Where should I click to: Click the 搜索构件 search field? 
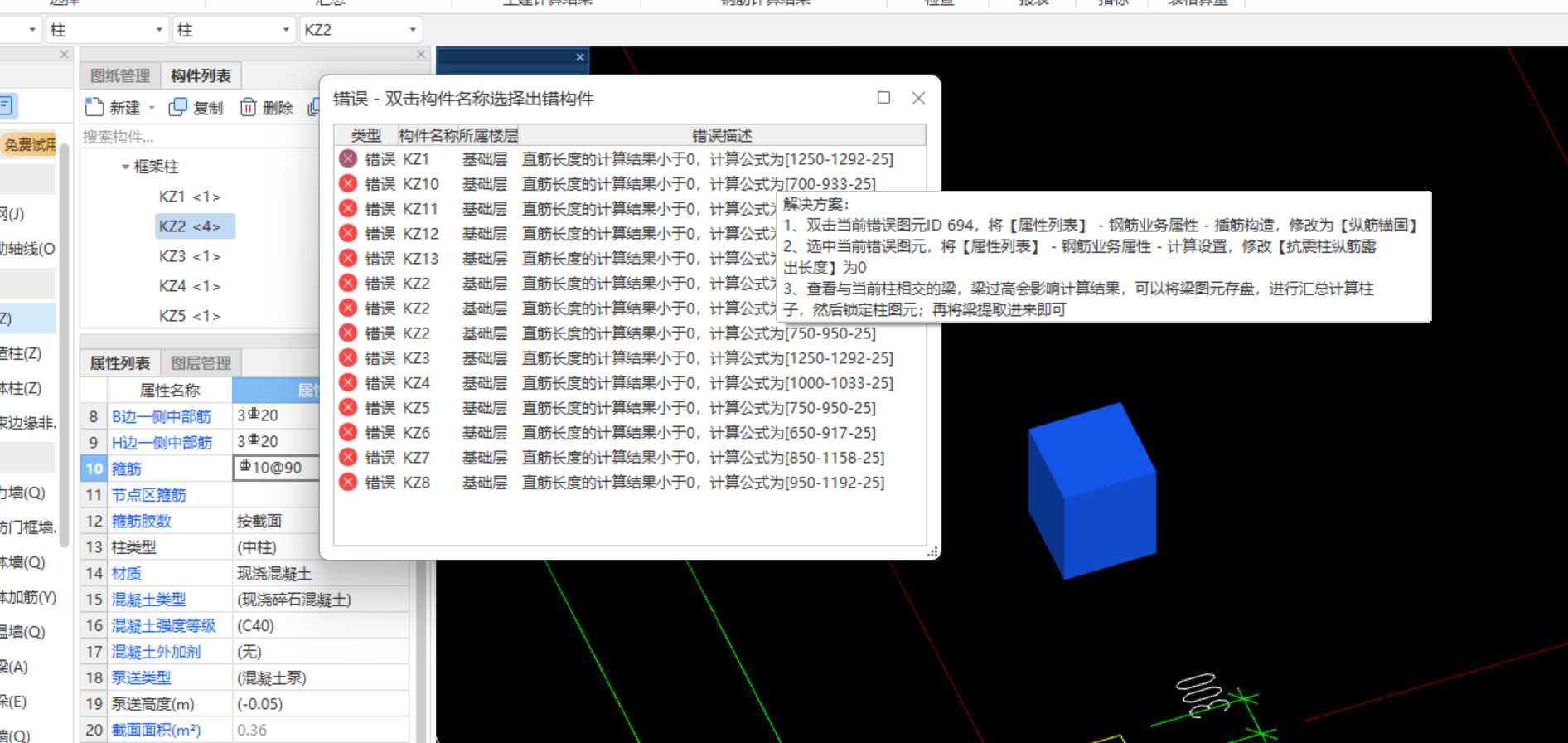(199, 137)
